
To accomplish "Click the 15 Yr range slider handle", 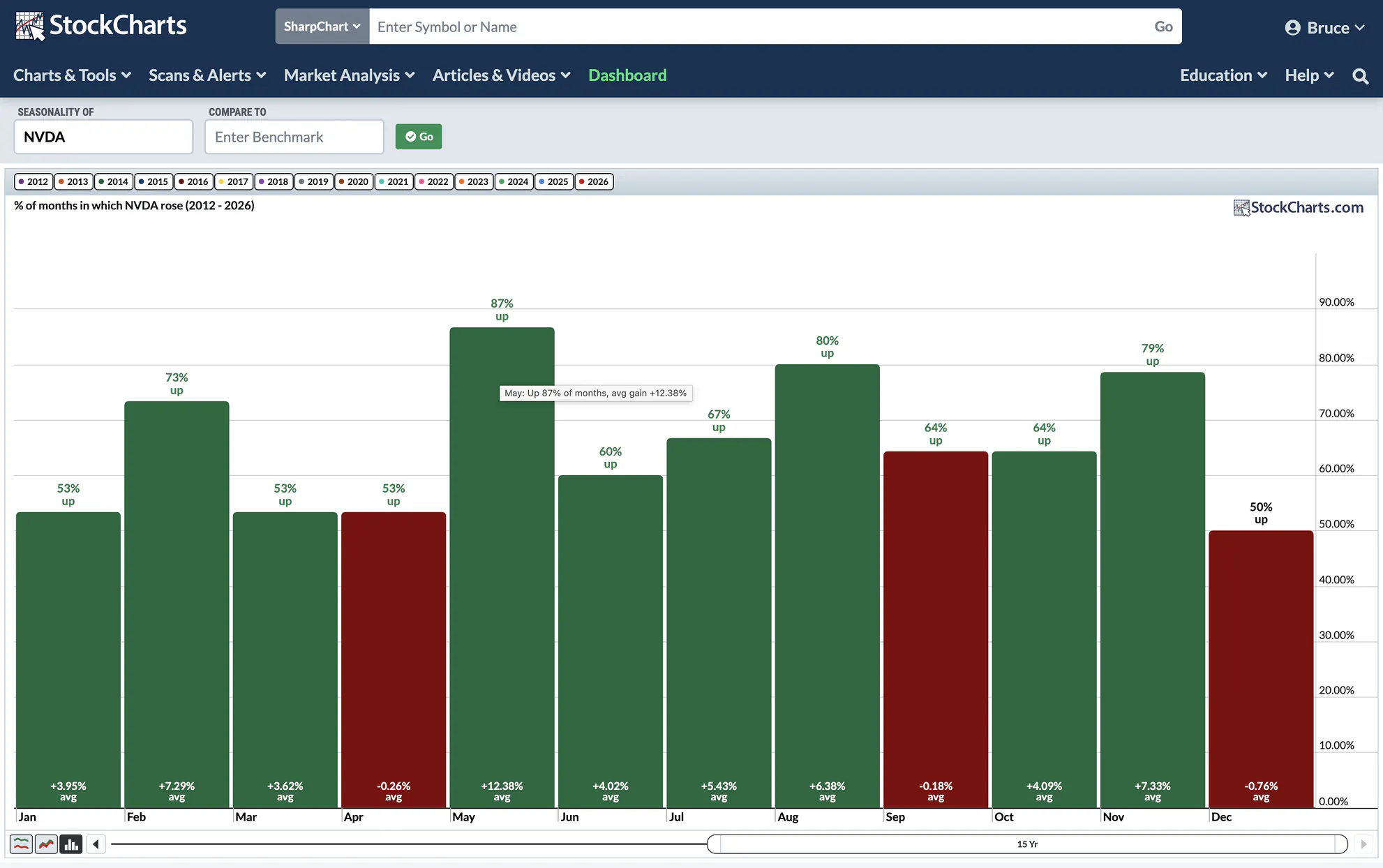I will click(1027, 844).
